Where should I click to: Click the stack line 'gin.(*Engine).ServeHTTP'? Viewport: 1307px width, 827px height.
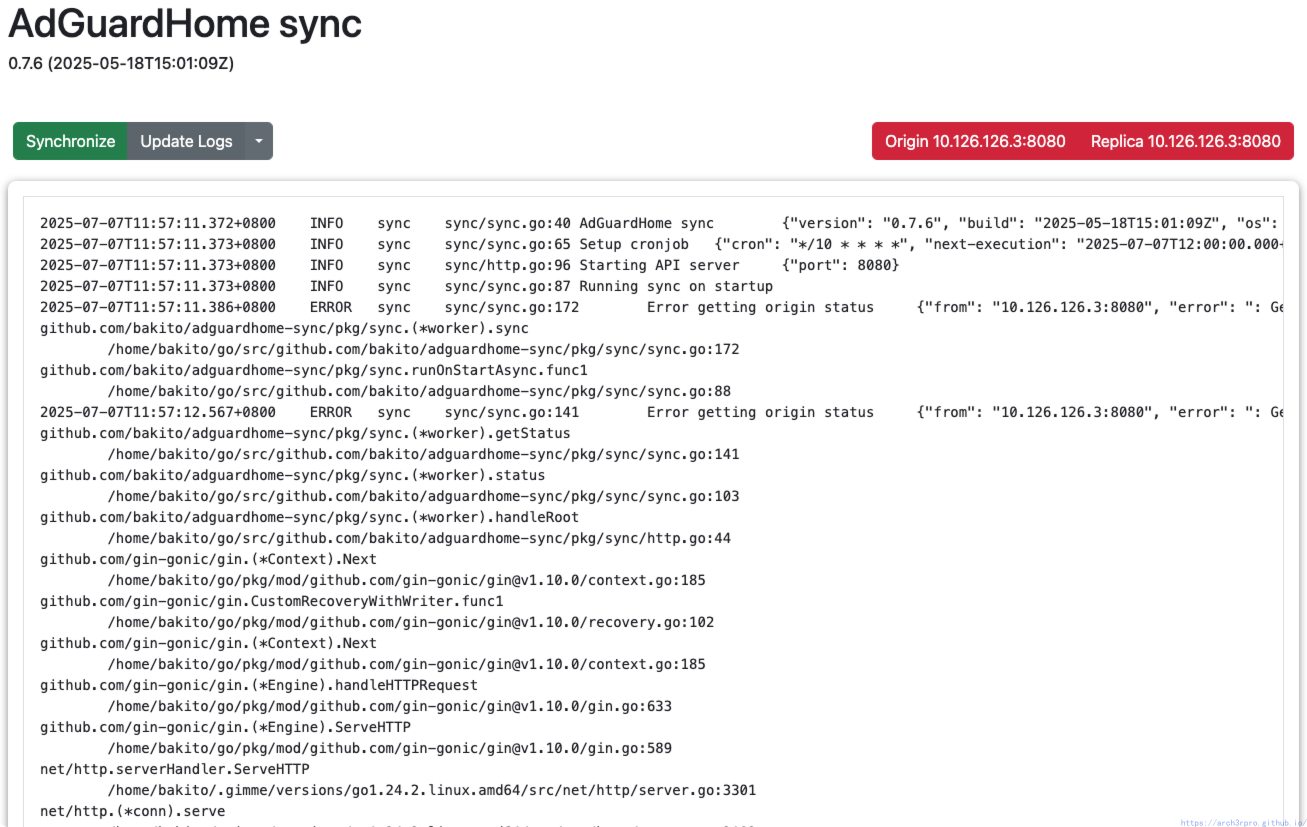pyautogui.click(x=225, y=727)
